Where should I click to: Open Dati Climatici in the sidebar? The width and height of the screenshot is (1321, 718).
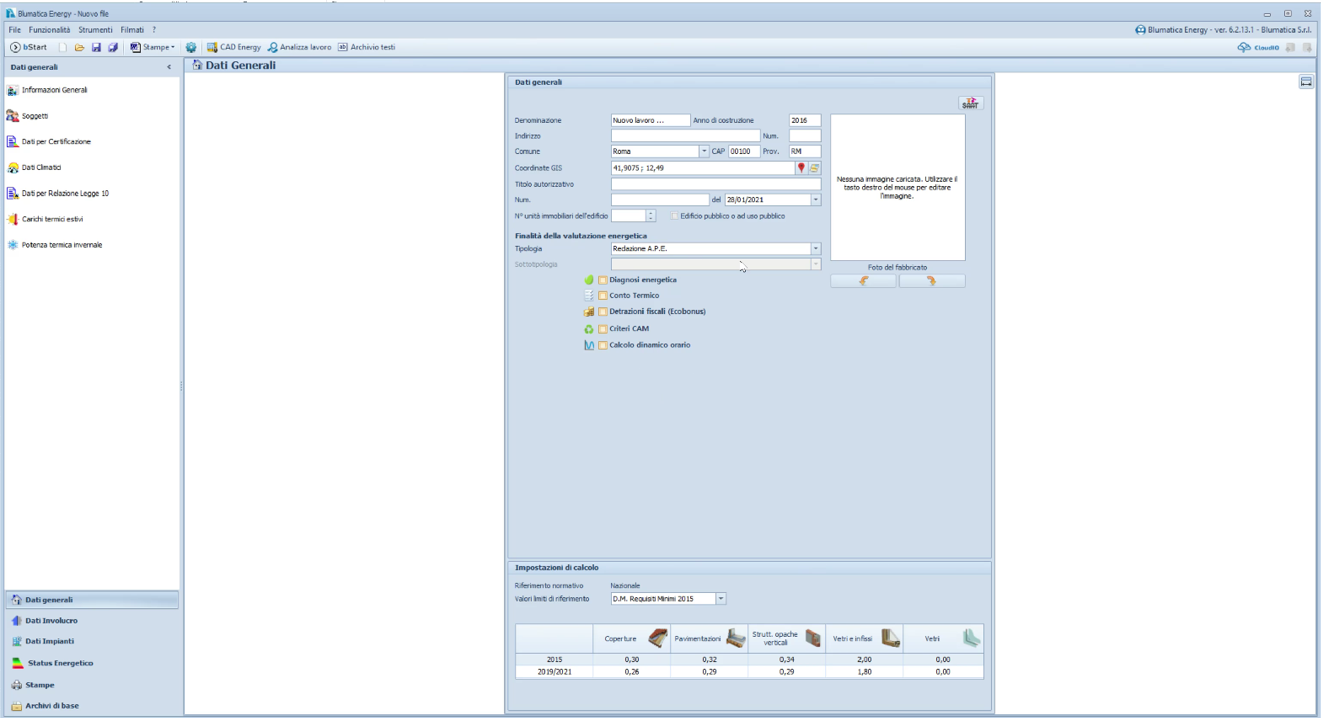(x=35, y=168)
